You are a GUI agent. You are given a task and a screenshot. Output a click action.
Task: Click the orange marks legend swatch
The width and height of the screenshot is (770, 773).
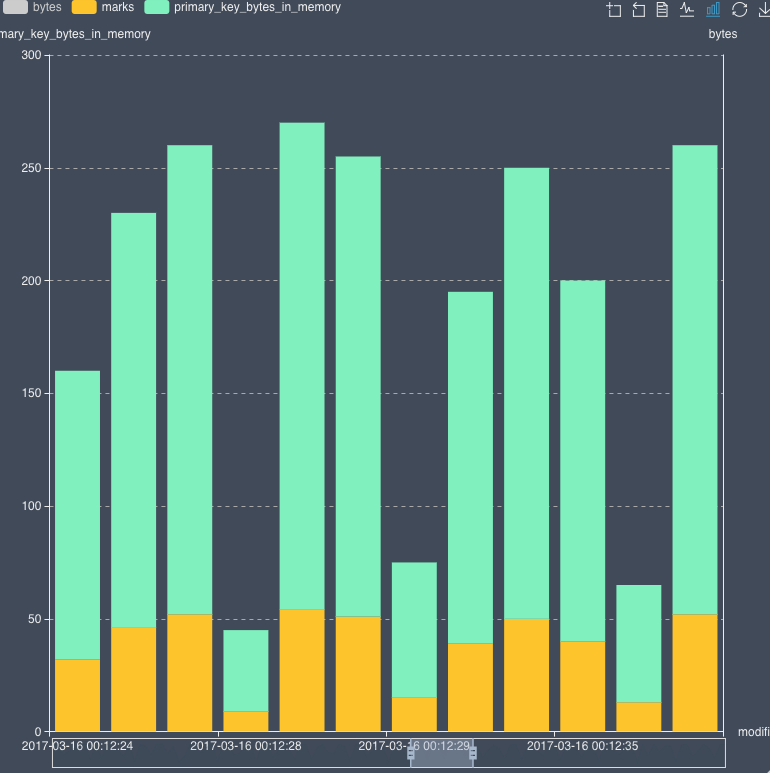[x=84, y=7]
